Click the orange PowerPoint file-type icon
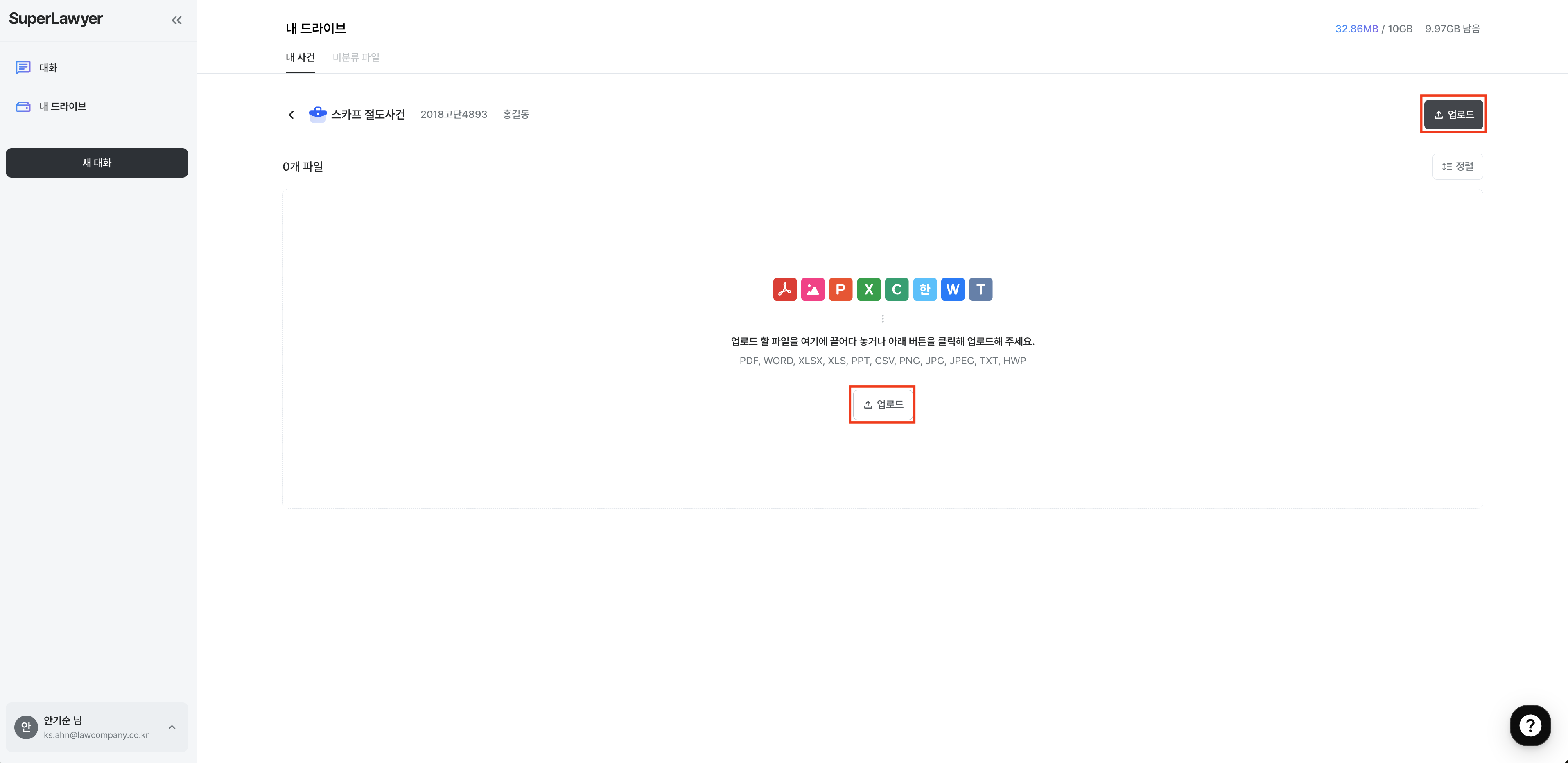This screenshot has height=763, width=1568. (840, 289)
